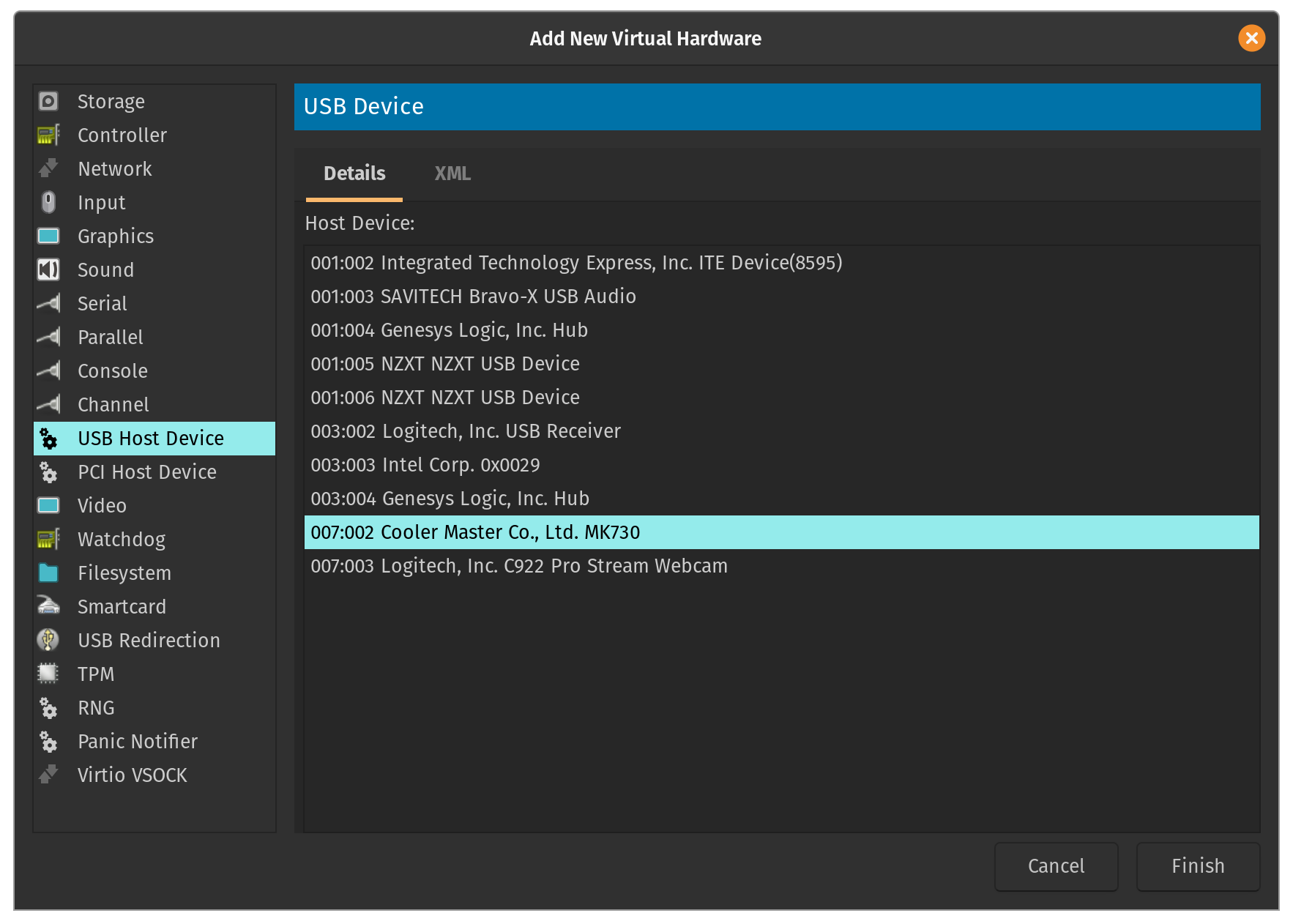Pick the Network label in sidebar
1293x924 pixels.
tap(115, 169)
